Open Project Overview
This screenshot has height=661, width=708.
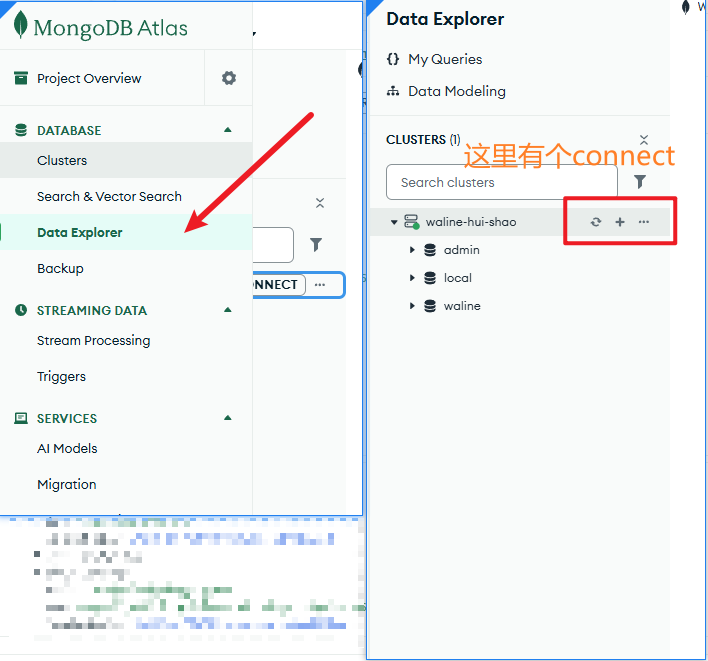click(89, 79)
